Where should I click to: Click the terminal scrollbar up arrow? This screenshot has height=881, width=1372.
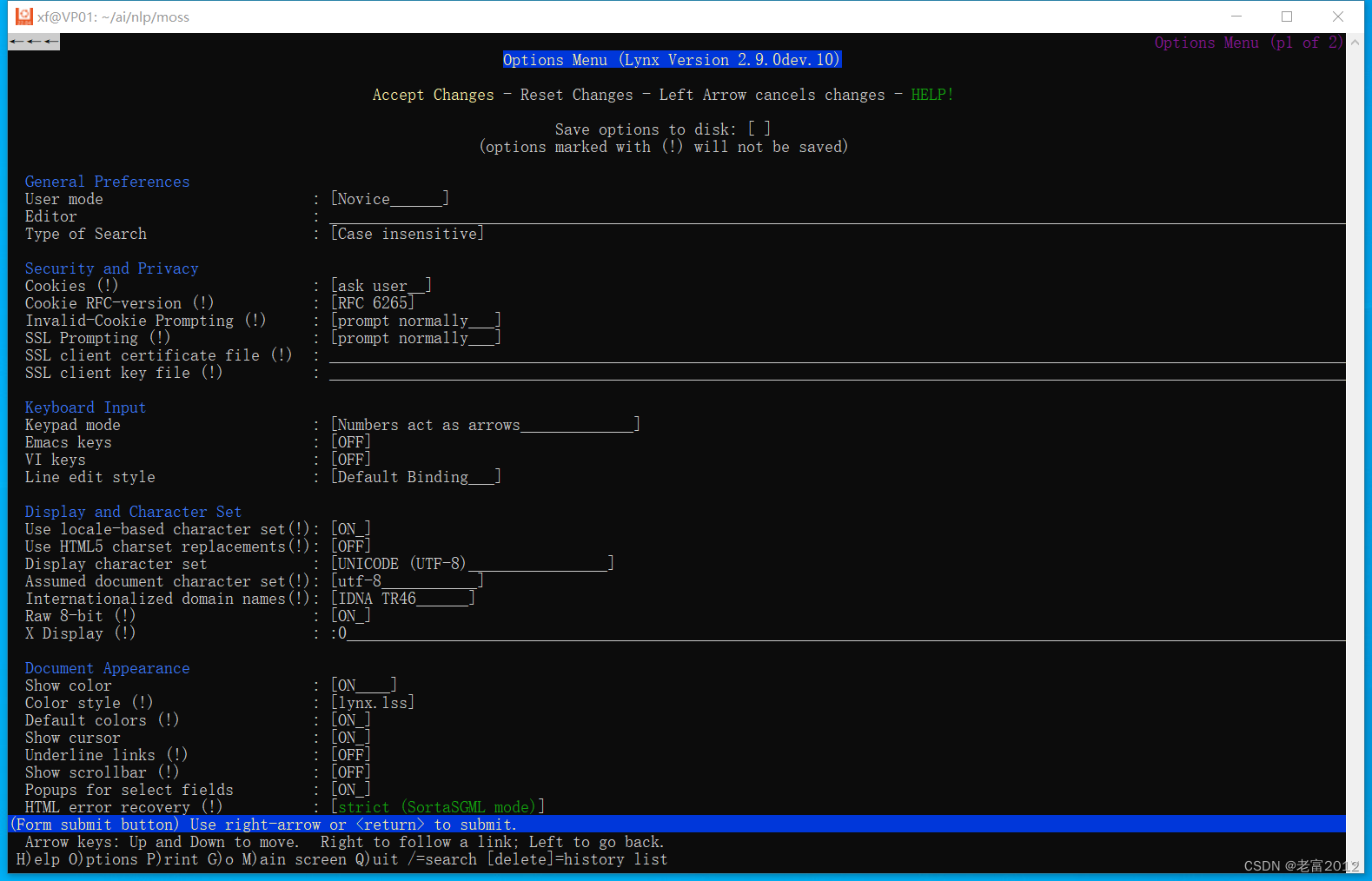pos(1355,42)
